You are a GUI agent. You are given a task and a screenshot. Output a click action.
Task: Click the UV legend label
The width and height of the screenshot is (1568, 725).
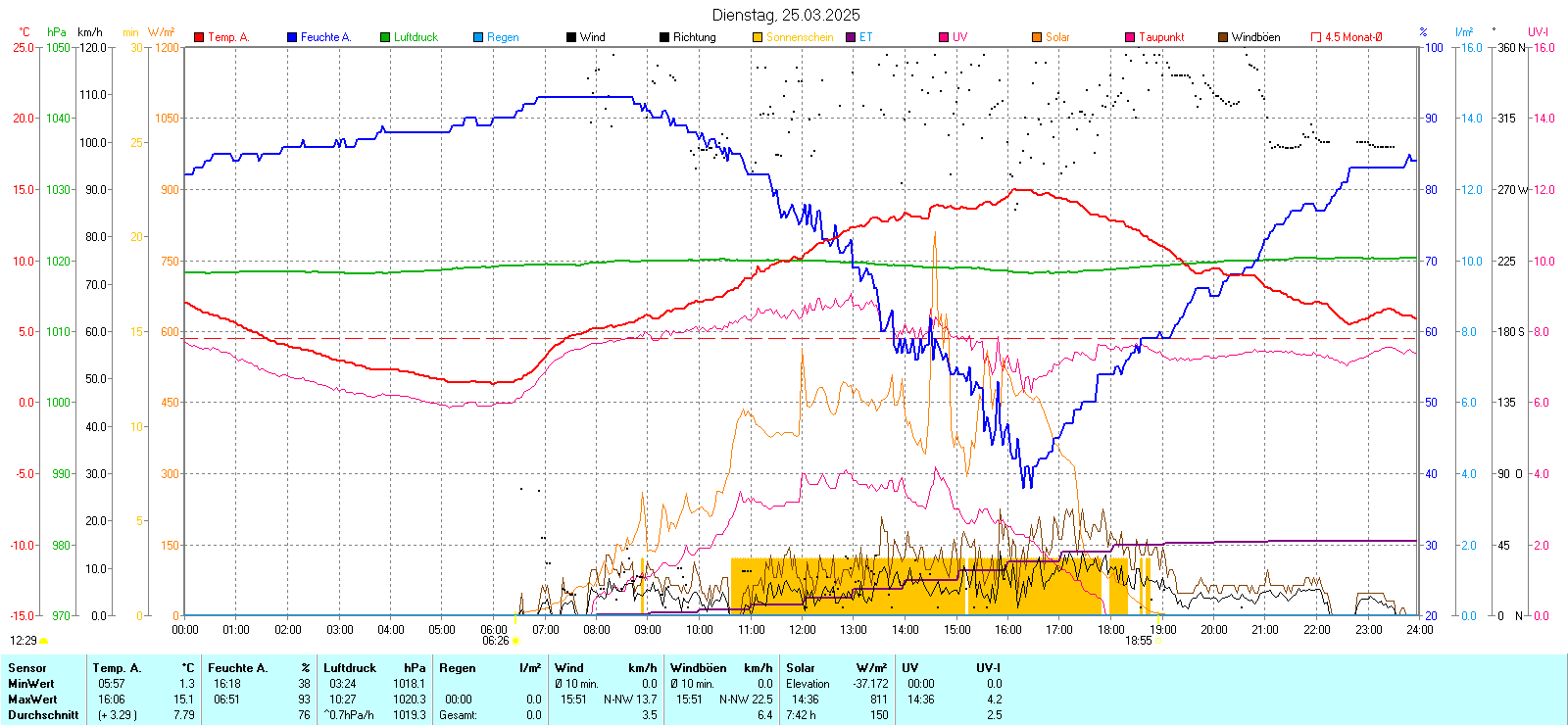(959, 37)
